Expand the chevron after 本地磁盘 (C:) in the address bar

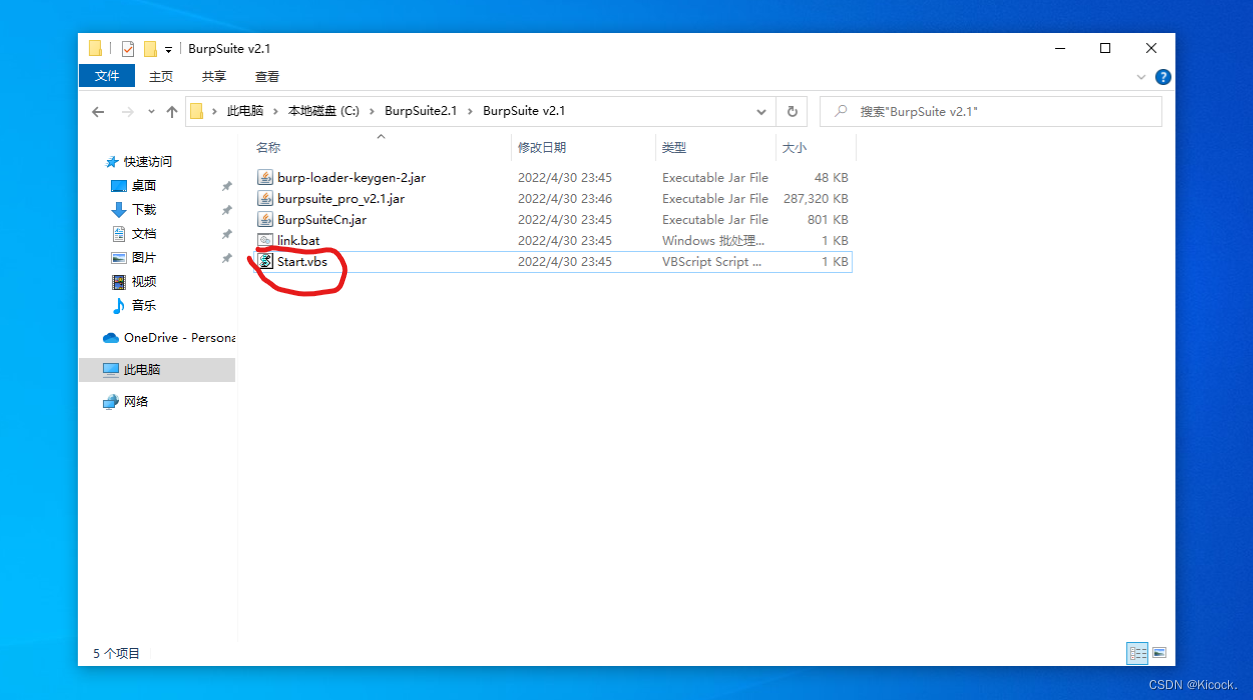[372, 111]
